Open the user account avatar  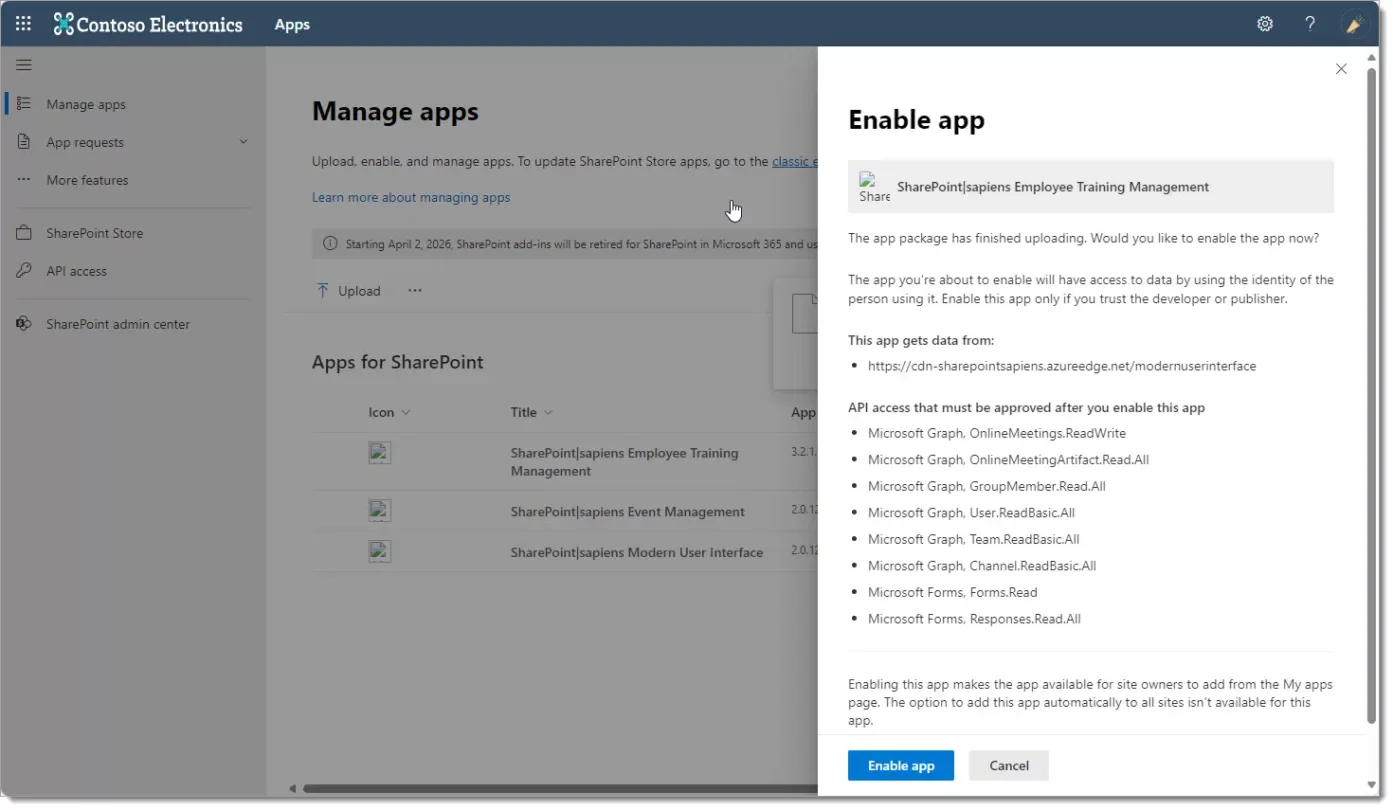click(1355, 24)
